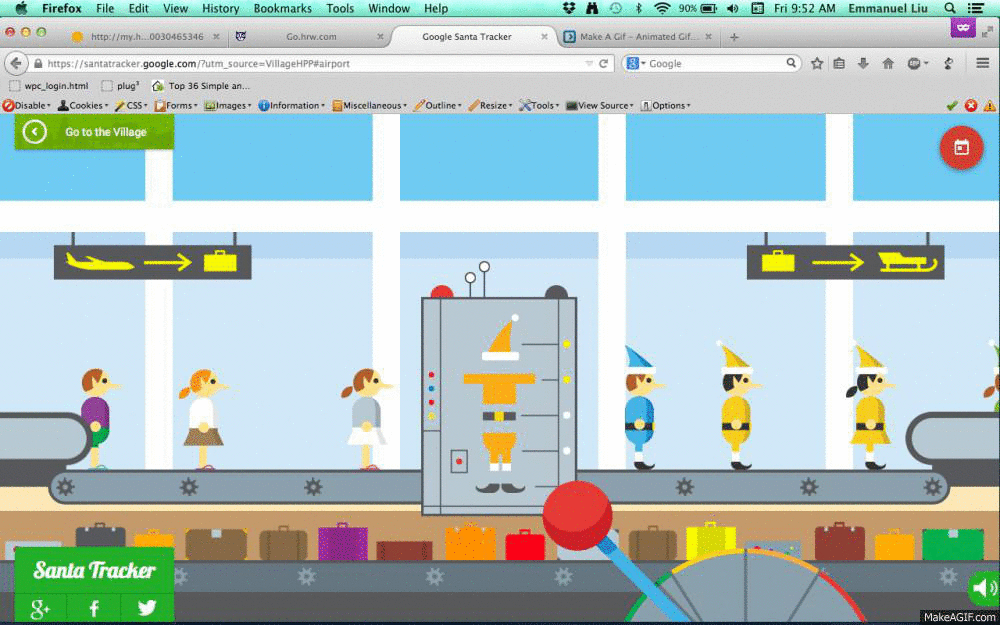Open the Images dropdown in developer toolbar
Screen dimensions: 1000x625
(x=229, y=105)
